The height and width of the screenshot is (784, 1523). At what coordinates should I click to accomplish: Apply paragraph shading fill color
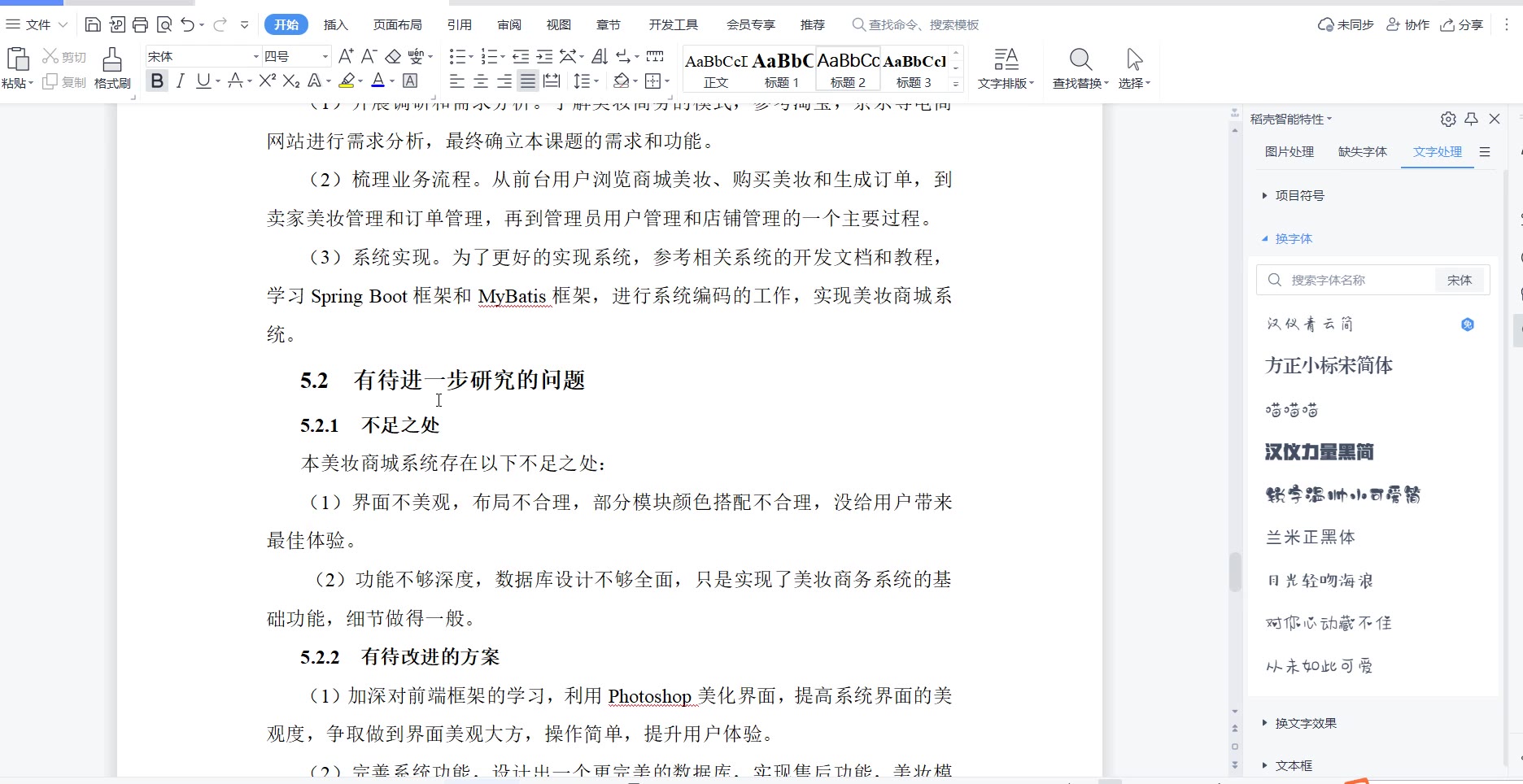tap(622, 81)
